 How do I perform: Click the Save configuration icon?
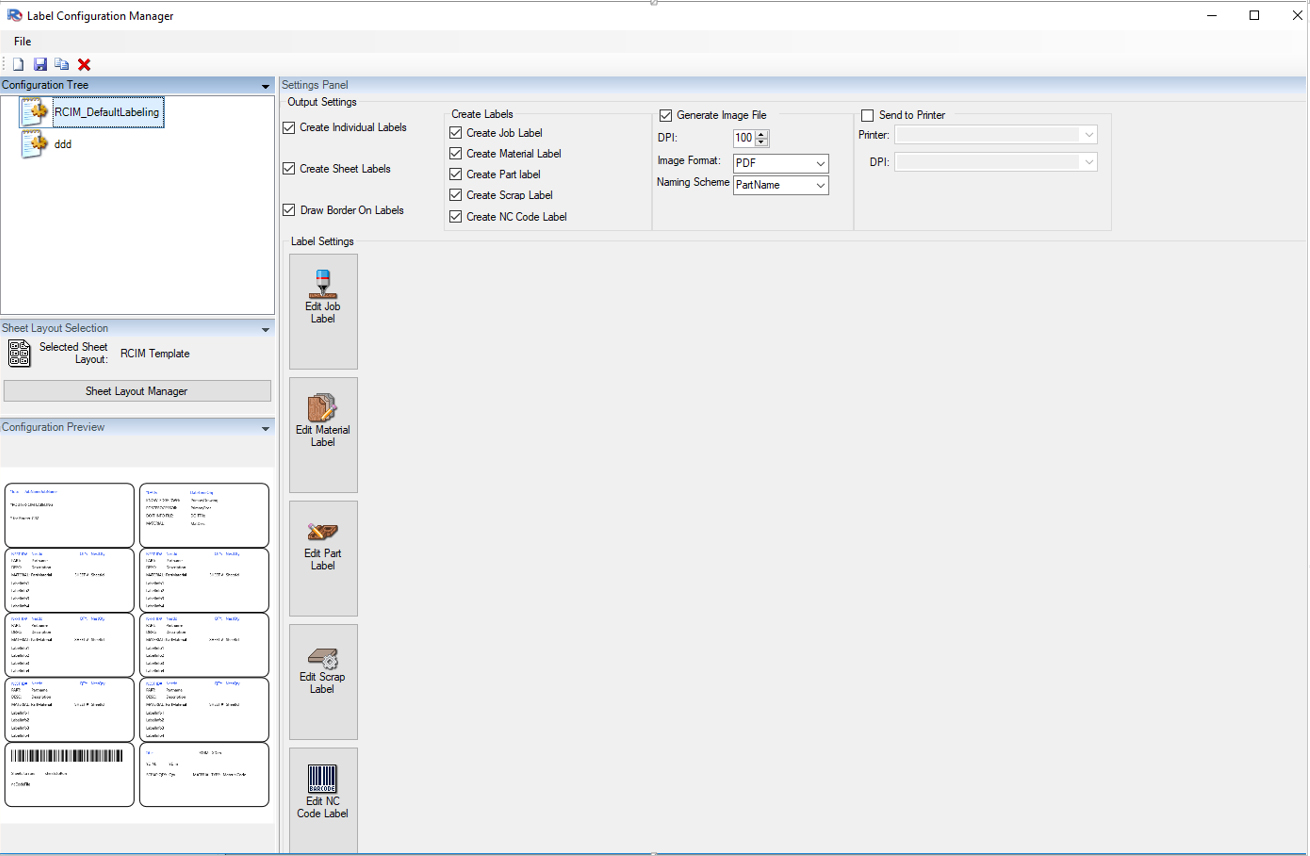click(x=40, y=64)
